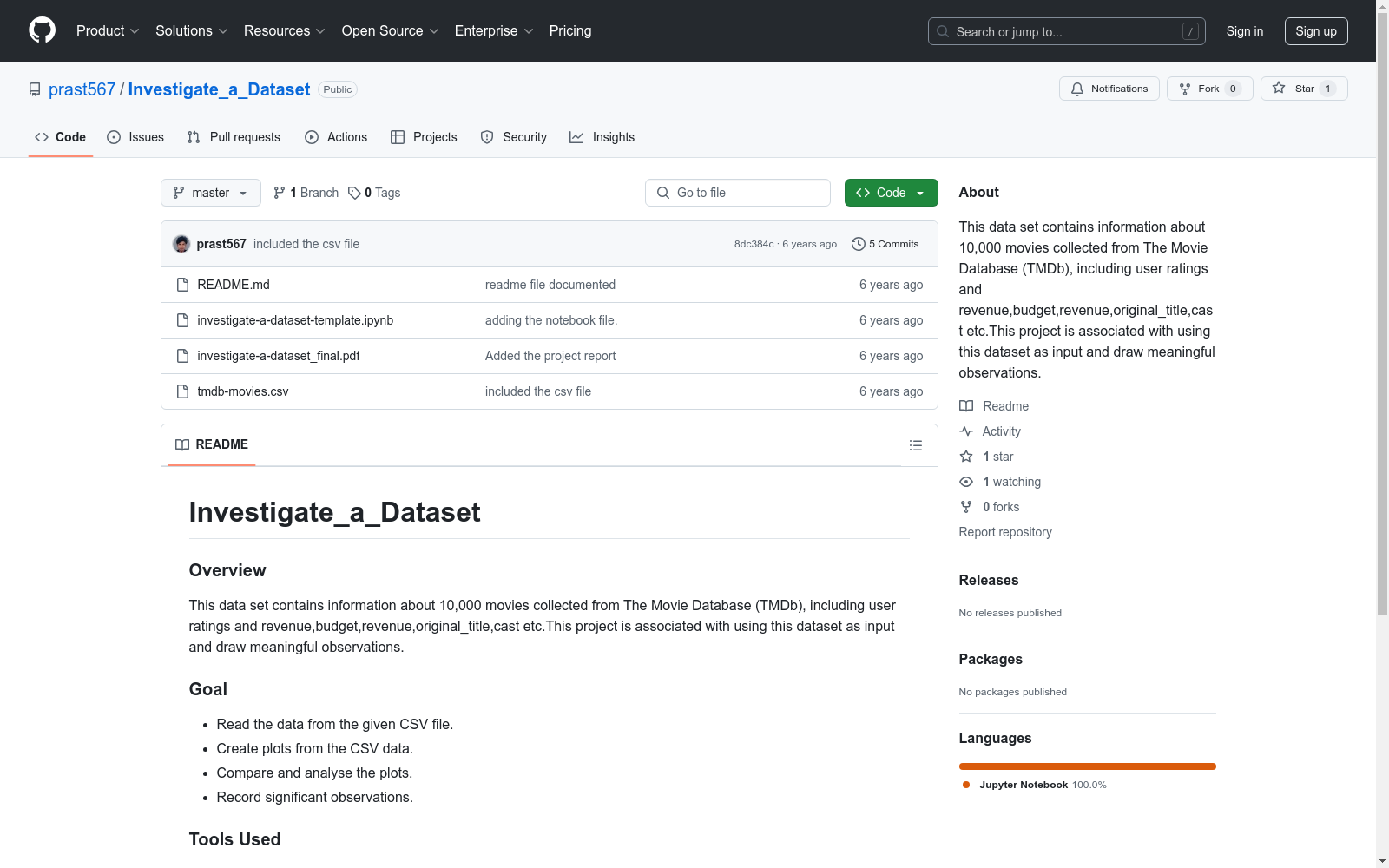Click prast567 avatar in commit row
The width and height of the screenshot is (1389, 868).
point(181,244)
